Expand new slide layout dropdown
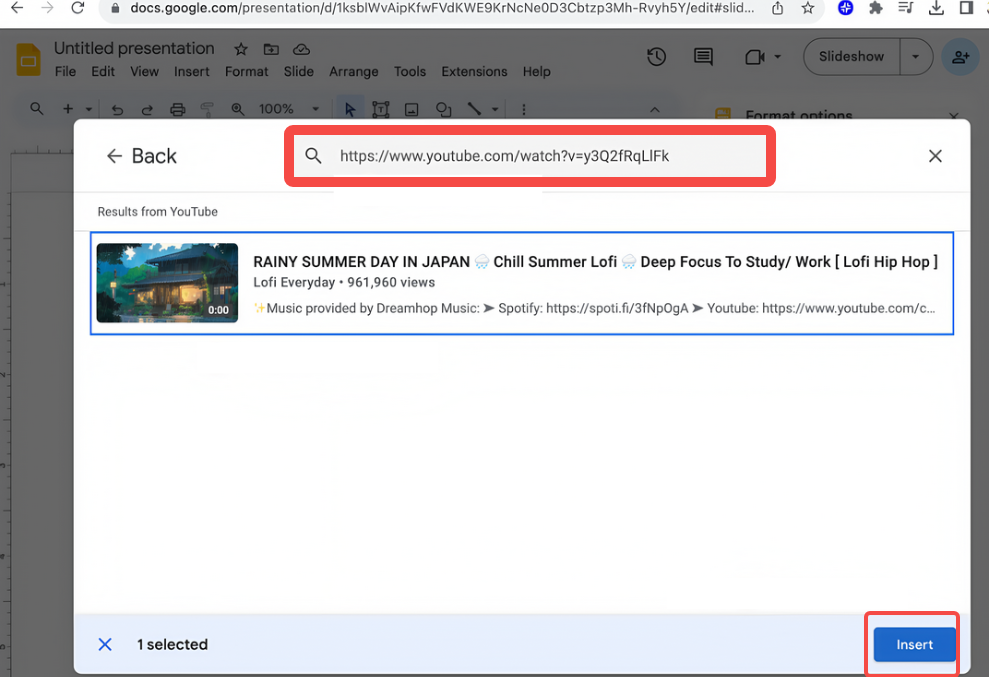989x677 pixels. 89,109
